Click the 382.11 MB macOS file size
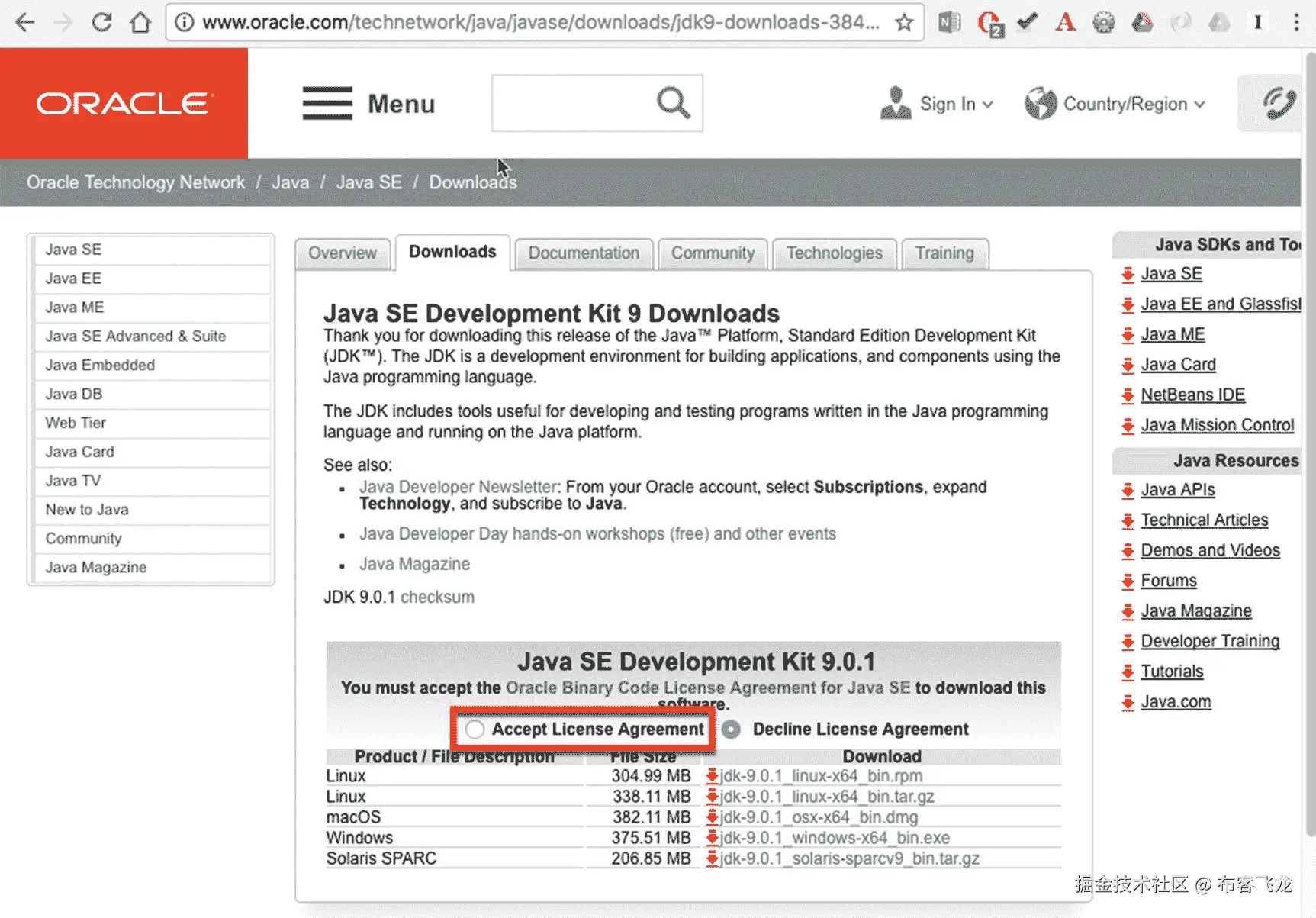The height and width of the screenshot is (918, 1316). coord(651,817)
